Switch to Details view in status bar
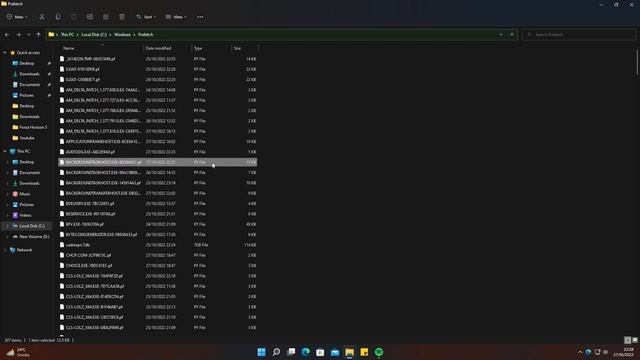 point(628,340)
